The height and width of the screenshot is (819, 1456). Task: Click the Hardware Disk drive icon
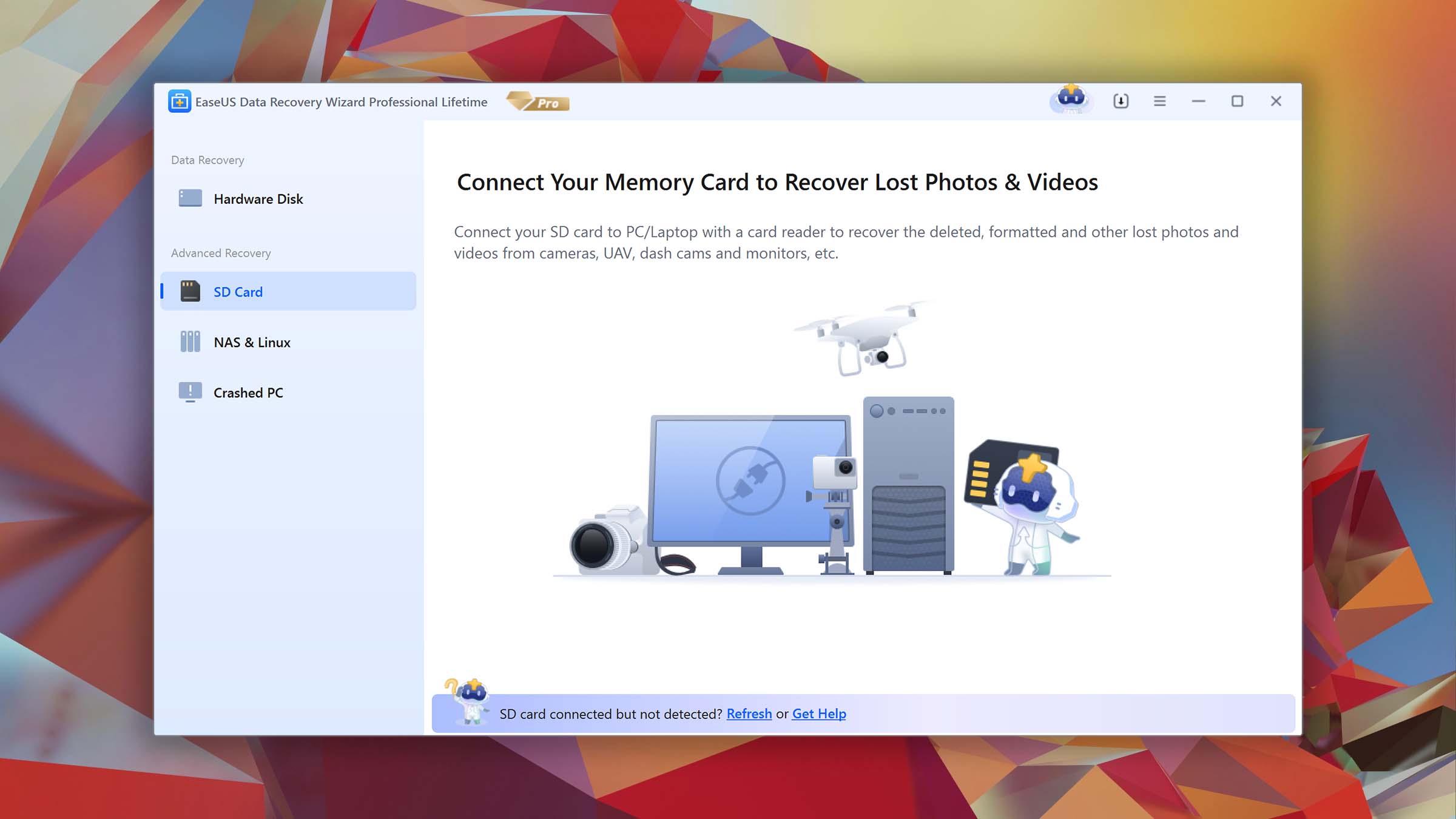(190, 198)
